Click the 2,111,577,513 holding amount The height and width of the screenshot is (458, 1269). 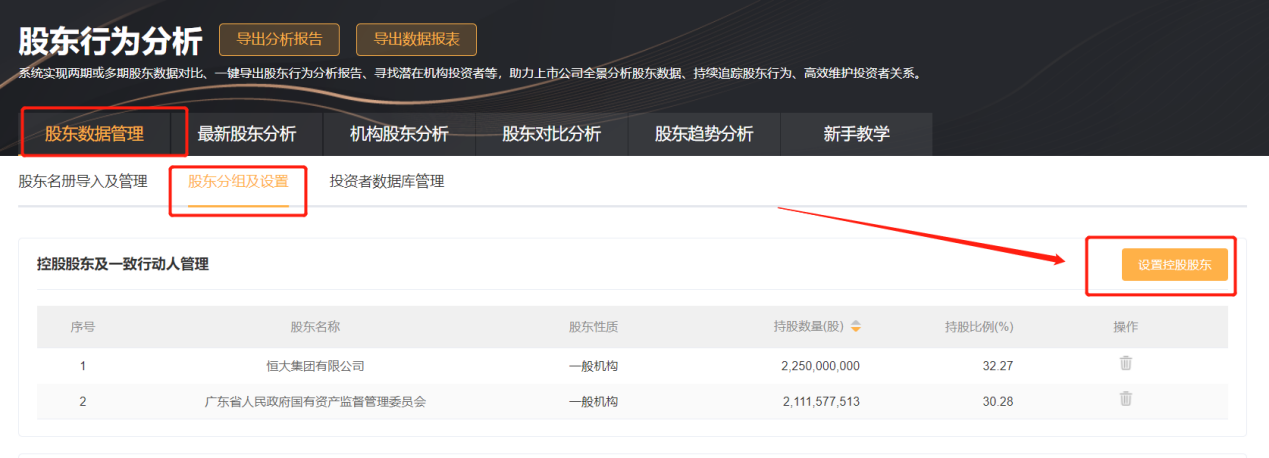pos(820,402)
